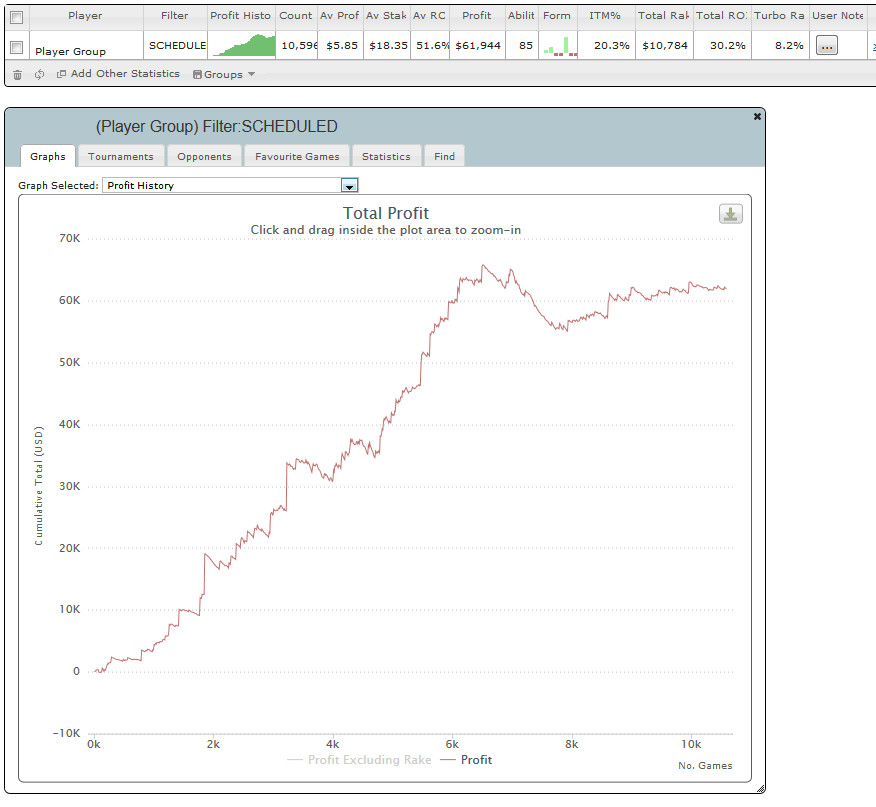Sort by the Profit column header

pos(477,16)
